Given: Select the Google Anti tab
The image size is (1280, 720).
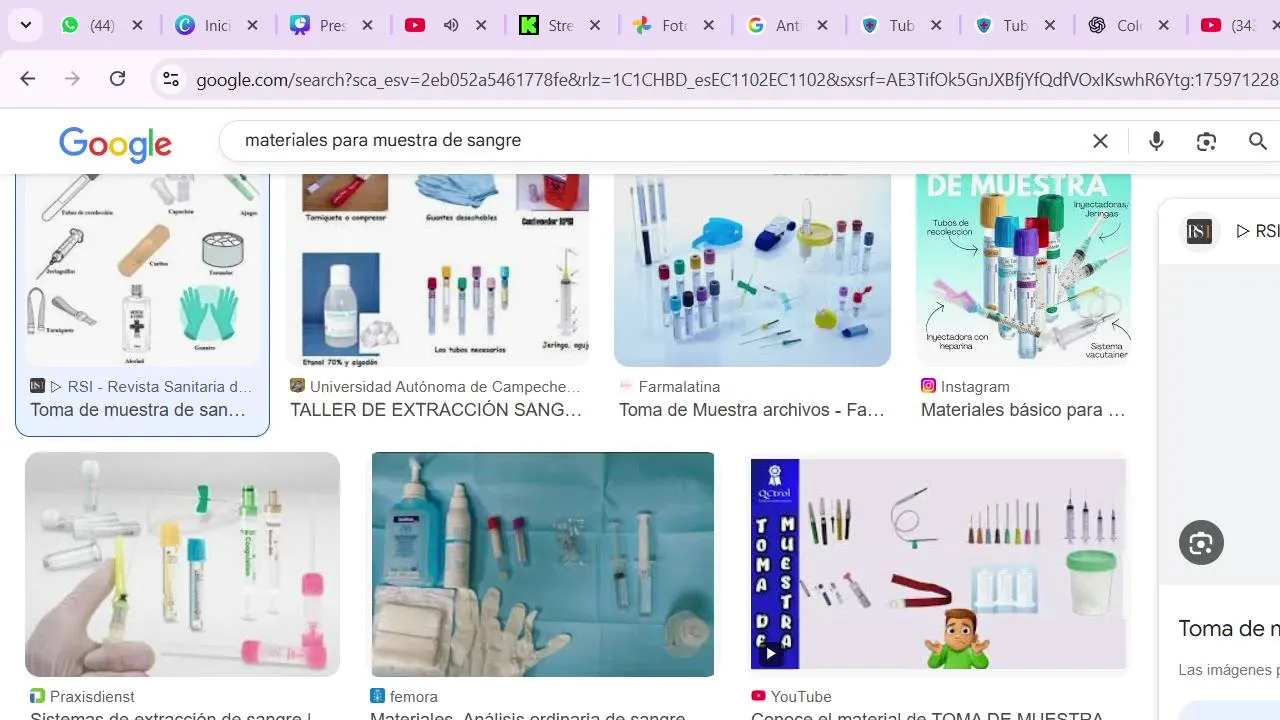Looking at the screenshot, I should [774, 25].
